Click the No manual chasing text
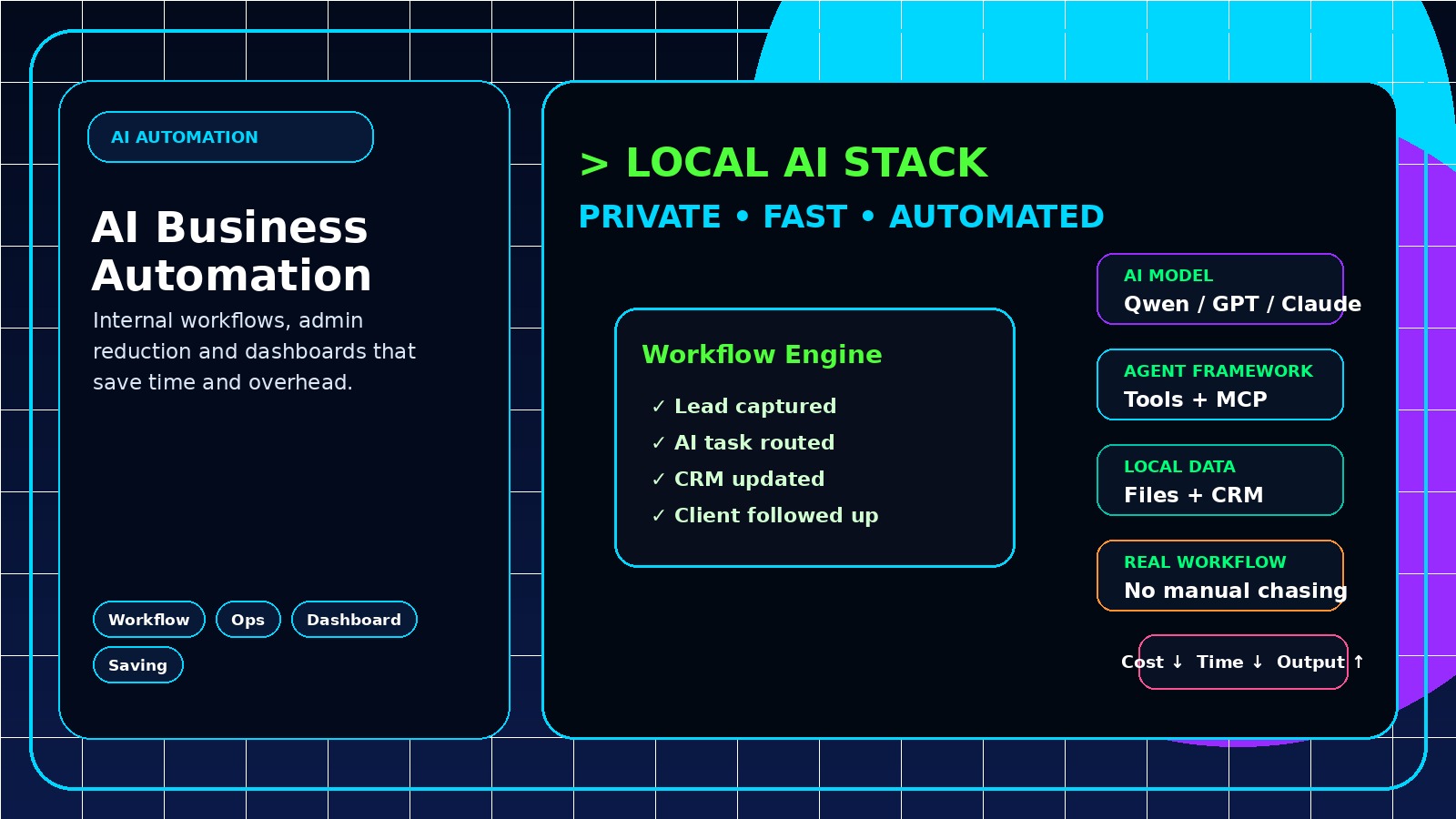 point(1236,591)
